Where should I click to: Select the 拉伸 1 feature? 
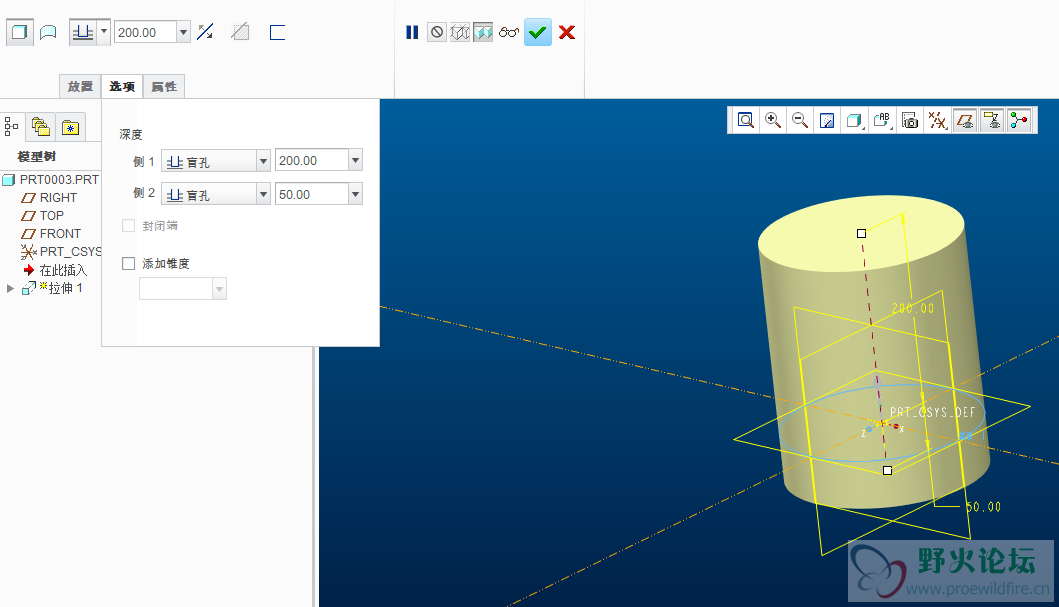coord(53,288)
